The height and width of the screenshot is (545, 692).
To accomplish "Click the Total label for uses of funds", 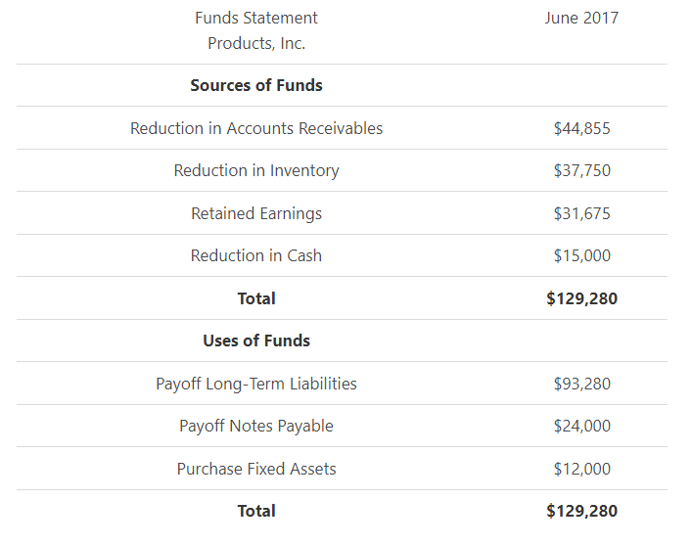I will coord(256,511).
